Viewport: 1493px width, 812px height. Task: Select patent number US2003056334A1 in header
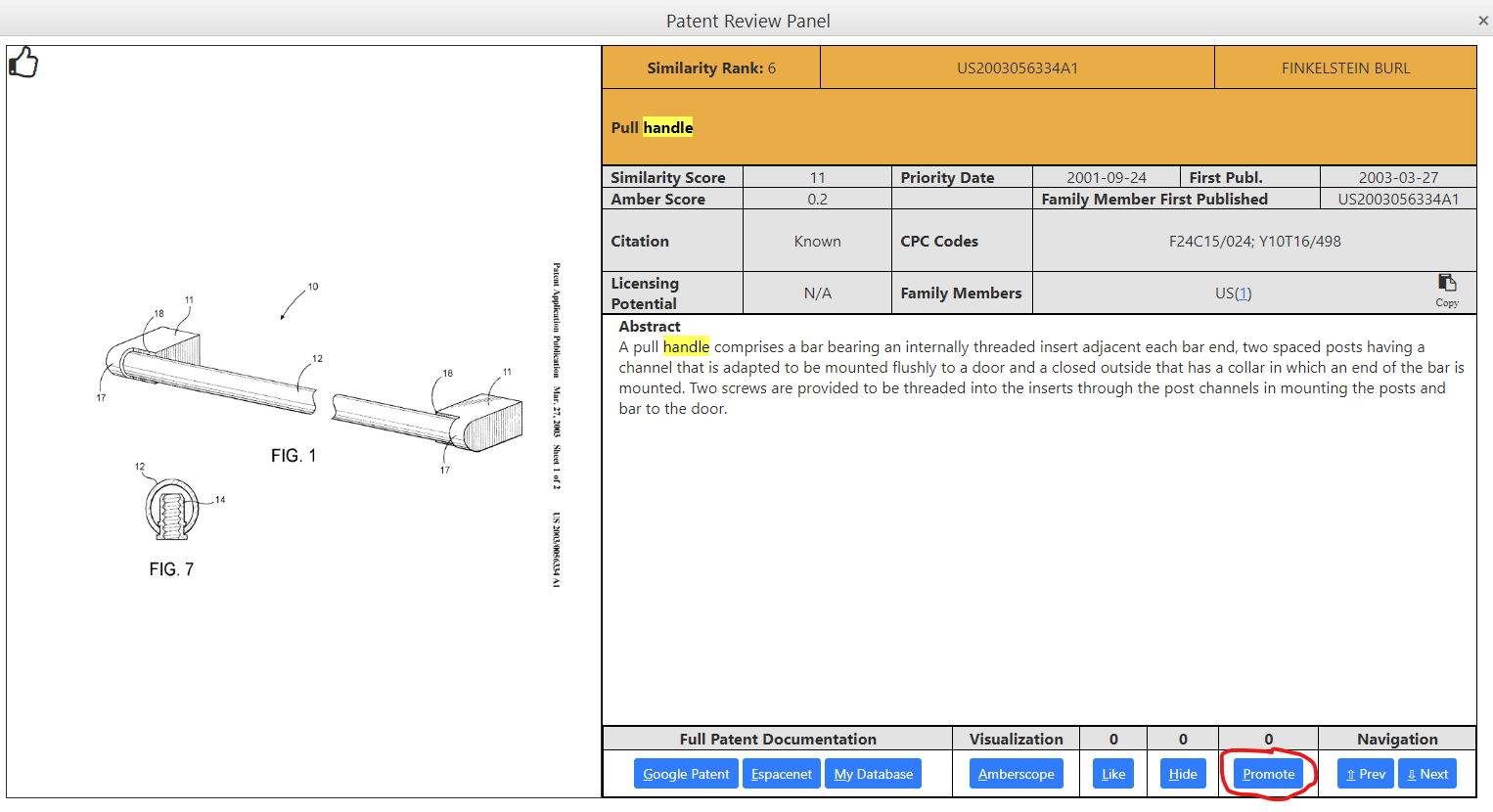click(x=1018, y=68)
